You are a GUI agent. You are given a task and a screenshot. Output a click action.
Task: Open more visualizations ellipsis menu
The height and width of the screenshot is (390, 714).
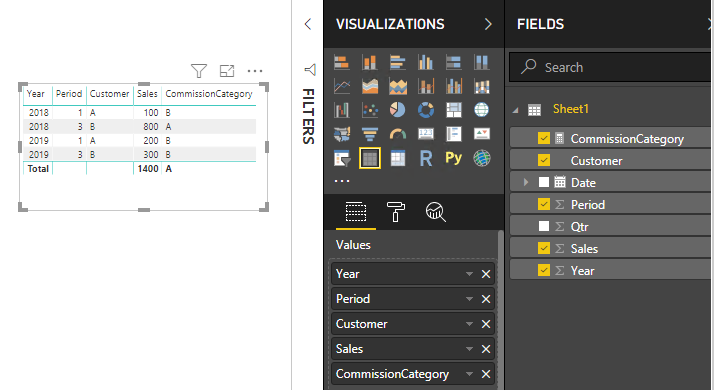342,181
